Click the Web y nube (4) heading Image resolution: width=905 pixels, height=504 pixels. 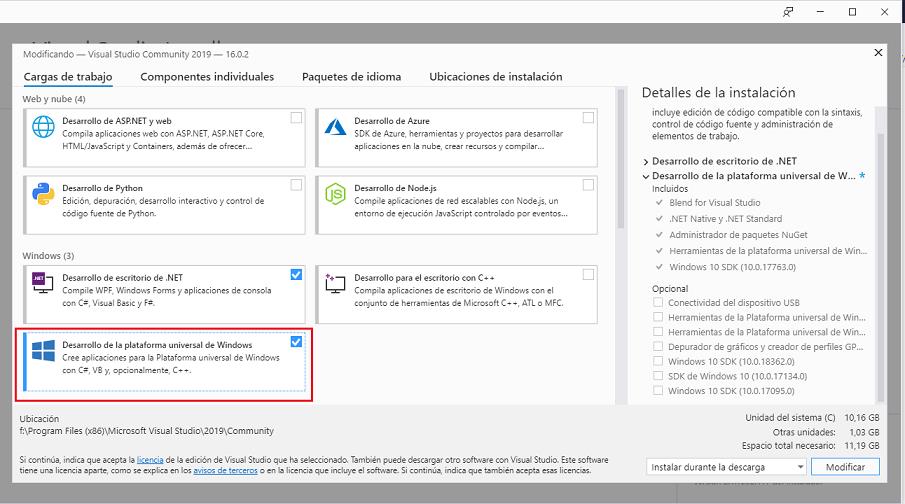[x=54, y=99]
